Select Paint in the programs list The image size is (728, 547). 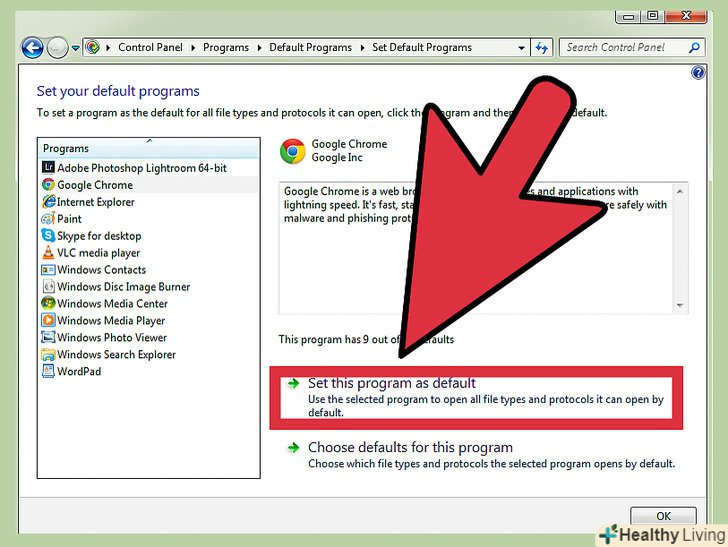pos(69,219)
